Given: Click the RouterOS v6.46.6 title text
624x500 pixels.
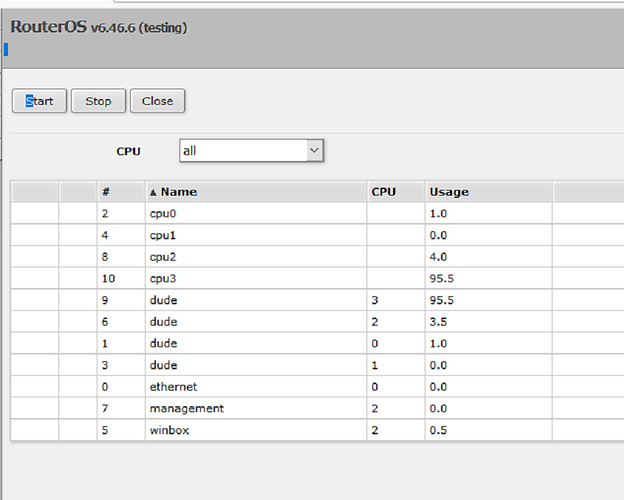Looking at the screenshot, I should point(98,28).
